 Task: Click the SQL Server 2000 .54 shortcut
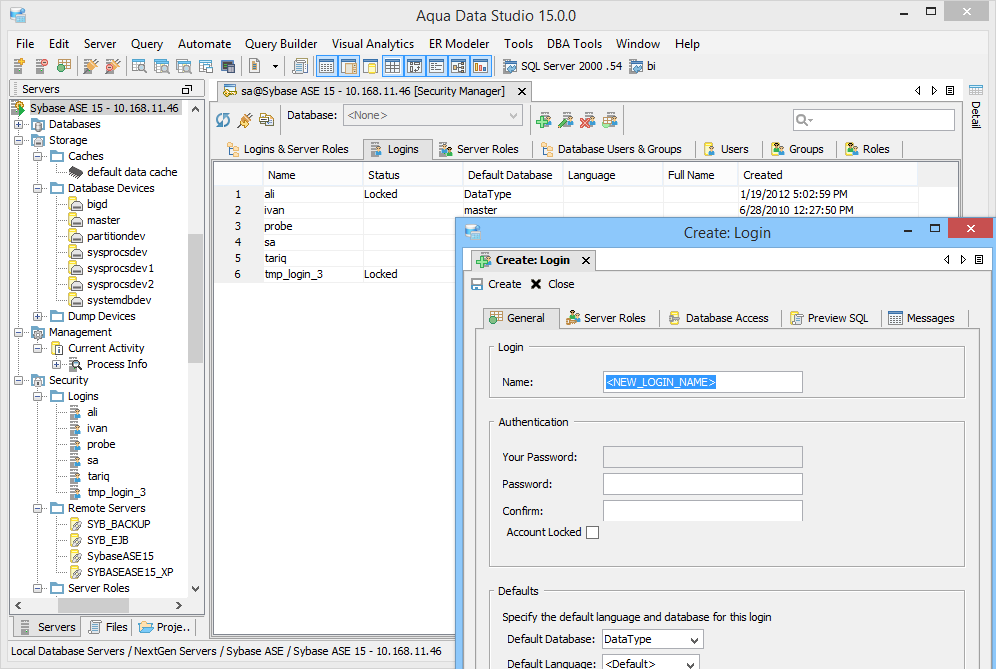[563, 66]
